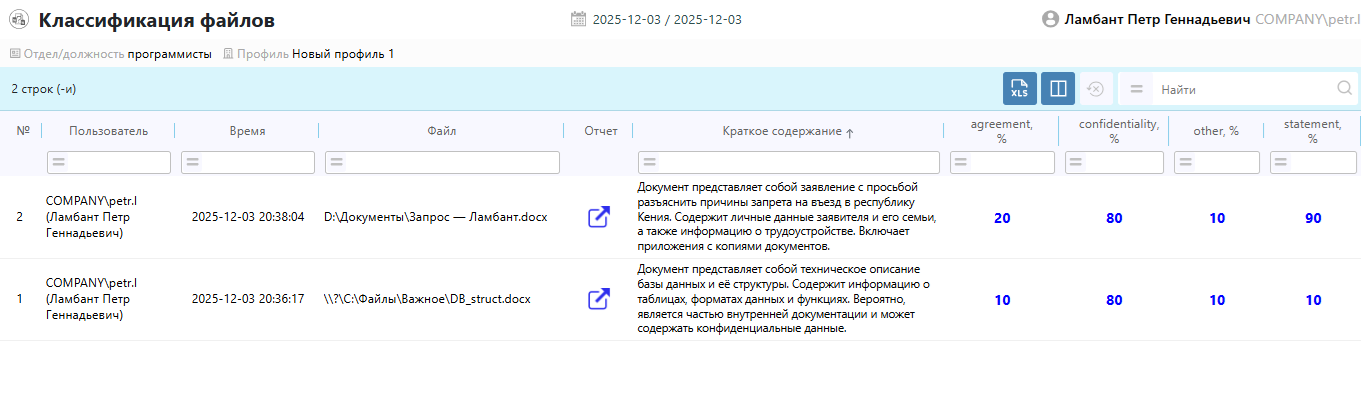Image resolution: width=1361 pixels, height=405 pixels.
Task: Open filter operator for Пользователь column
Action: click(x=58, y=162)
